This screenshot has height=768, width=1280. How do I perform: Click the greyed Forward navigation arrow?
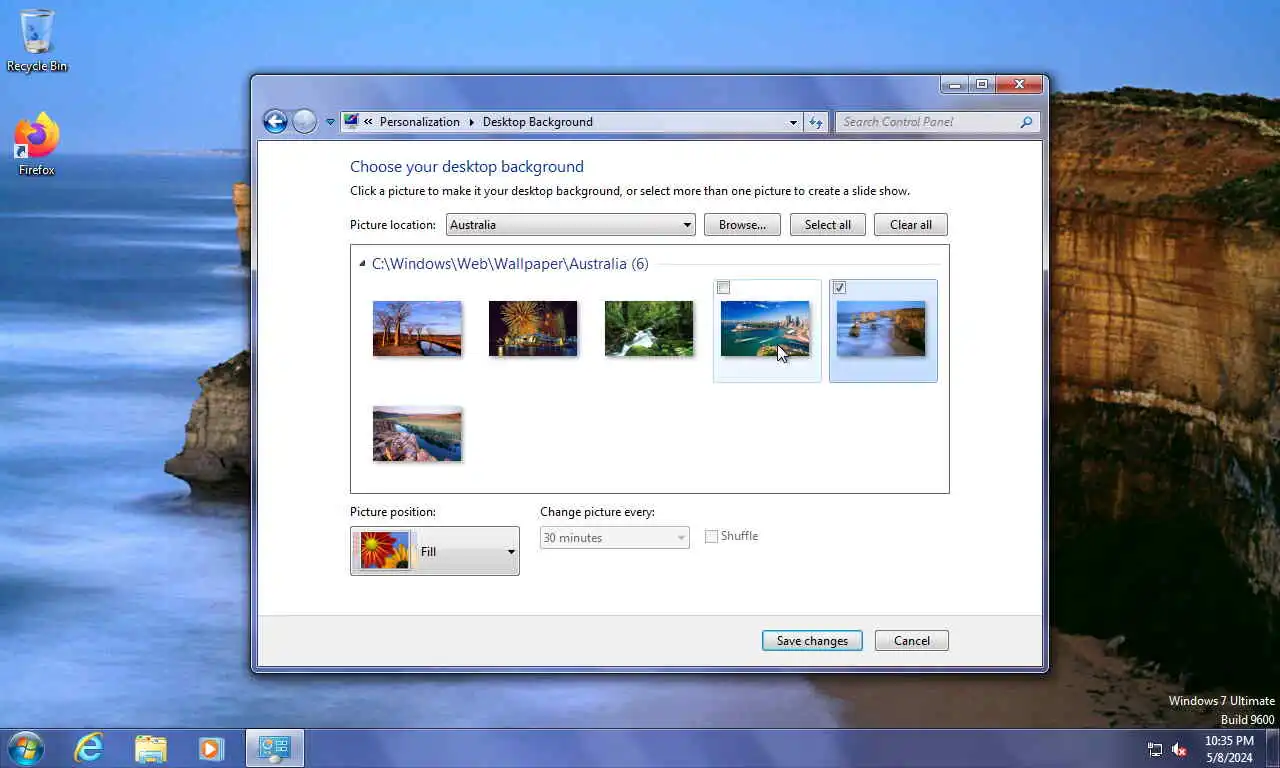pos(305,122)
